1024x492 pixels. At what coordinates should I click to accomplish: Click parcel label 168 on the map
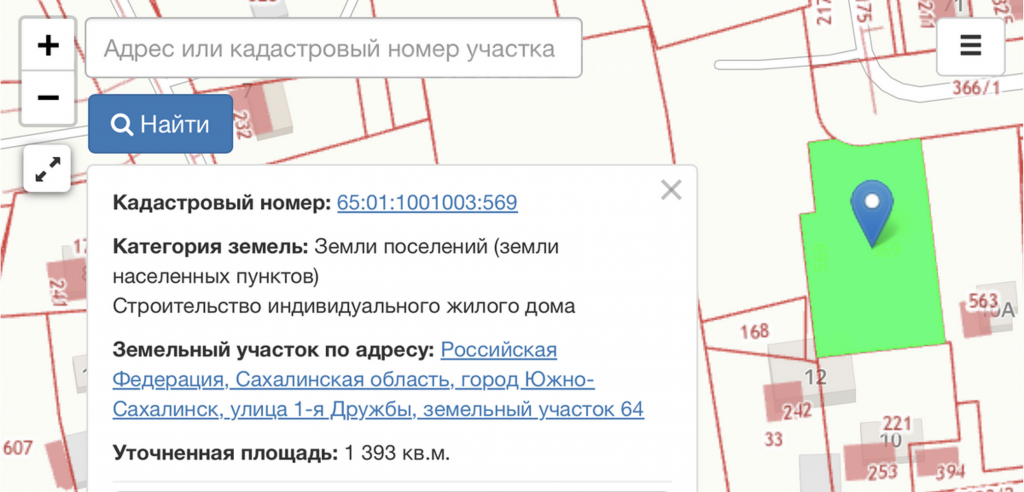coord(754,331)
